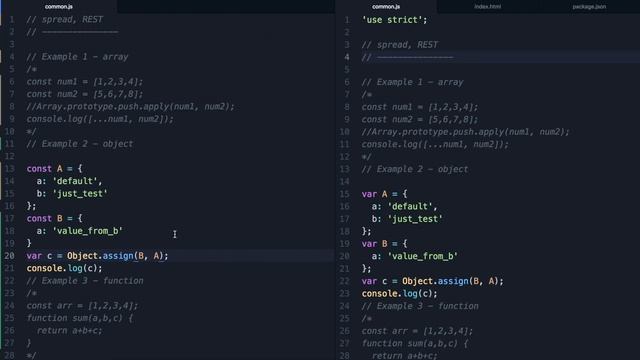640x360 pixels.
Task: Click 'var B = {' in right pane
Action: 384,244
